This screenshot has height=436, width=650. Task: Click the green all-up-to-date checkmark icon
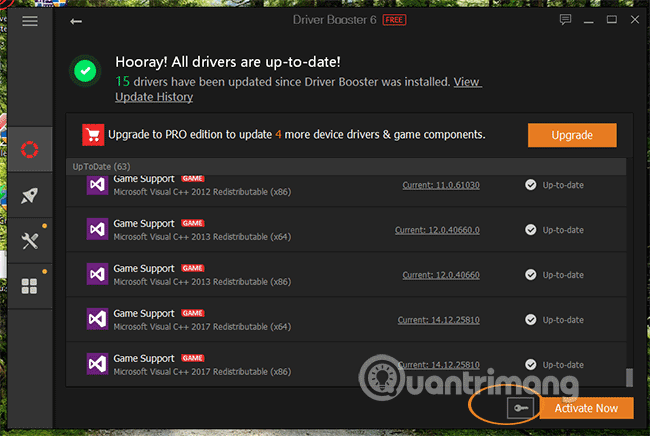click(84, 71)
